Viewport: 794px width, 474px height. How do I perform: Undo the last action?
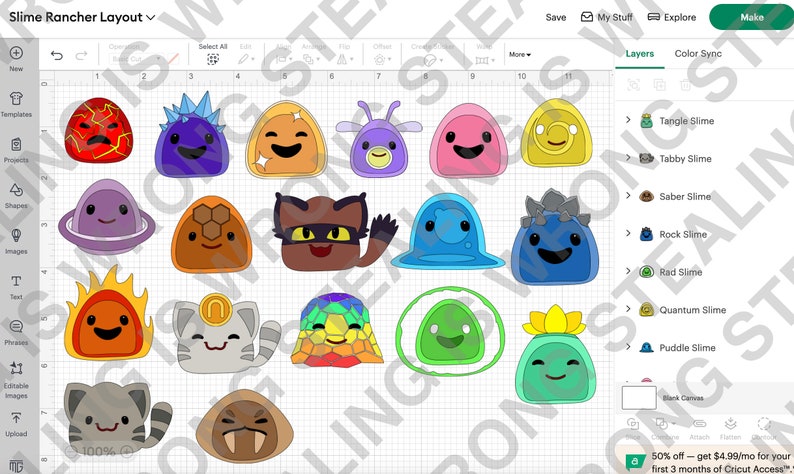(x=57, y=55)
